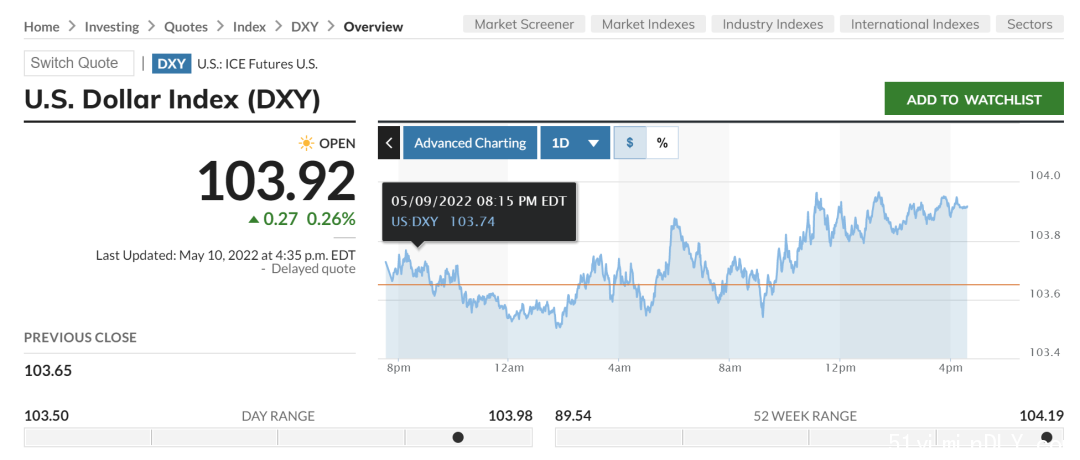
Task: Add DXY to watchlist
Action: (974, 99)
